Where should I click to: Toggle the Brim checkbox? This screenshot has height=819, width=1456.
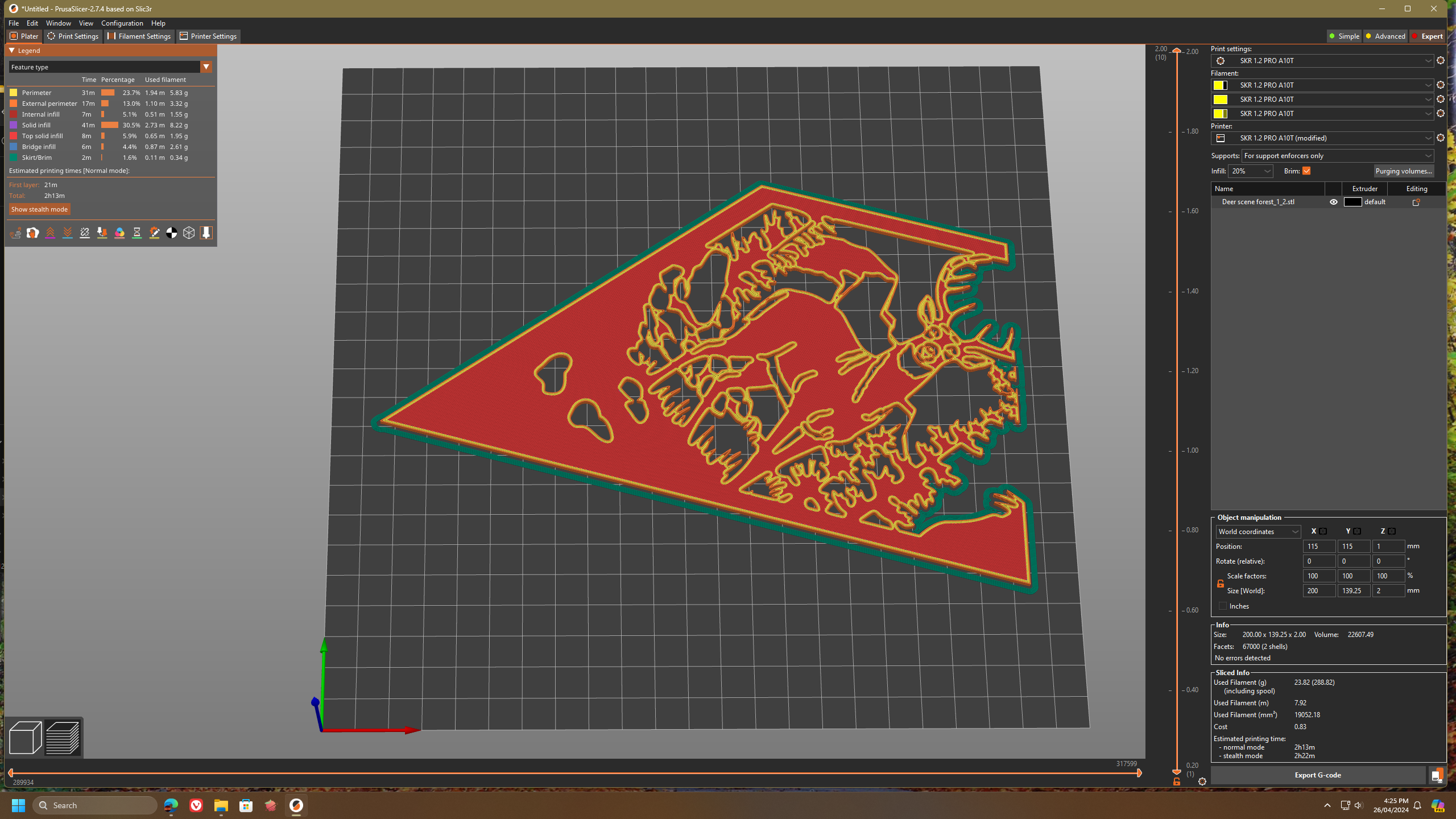point(1306,171)
